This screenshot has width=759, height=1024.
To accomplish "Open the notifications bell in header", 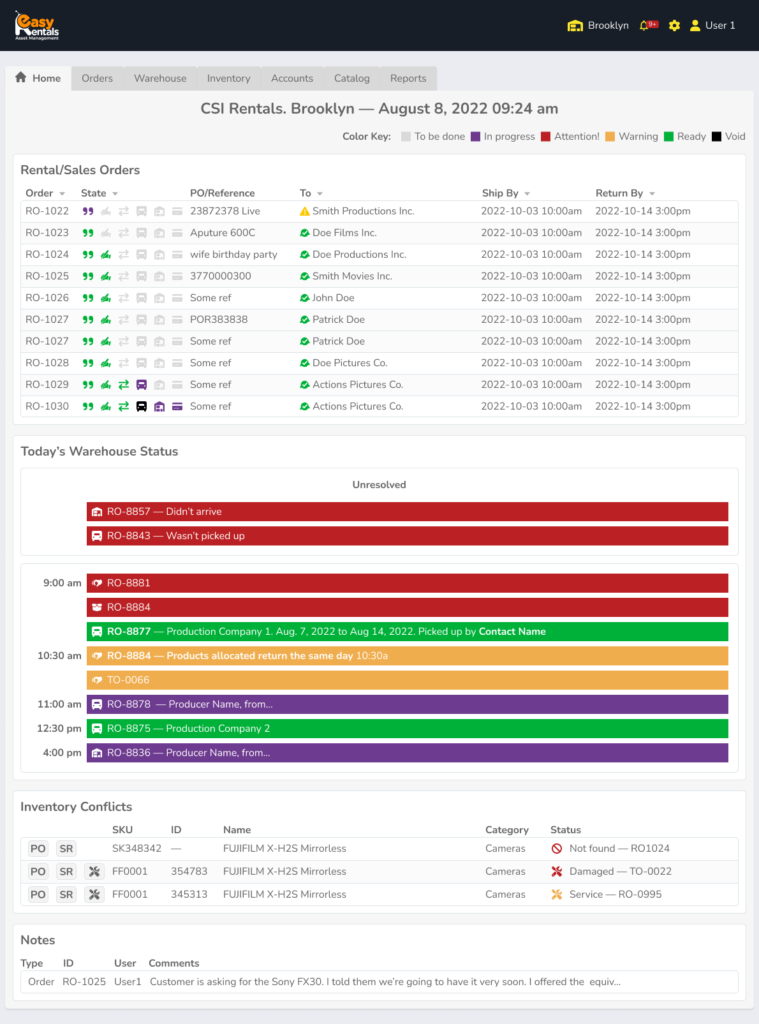I will [x=645, y=25].
